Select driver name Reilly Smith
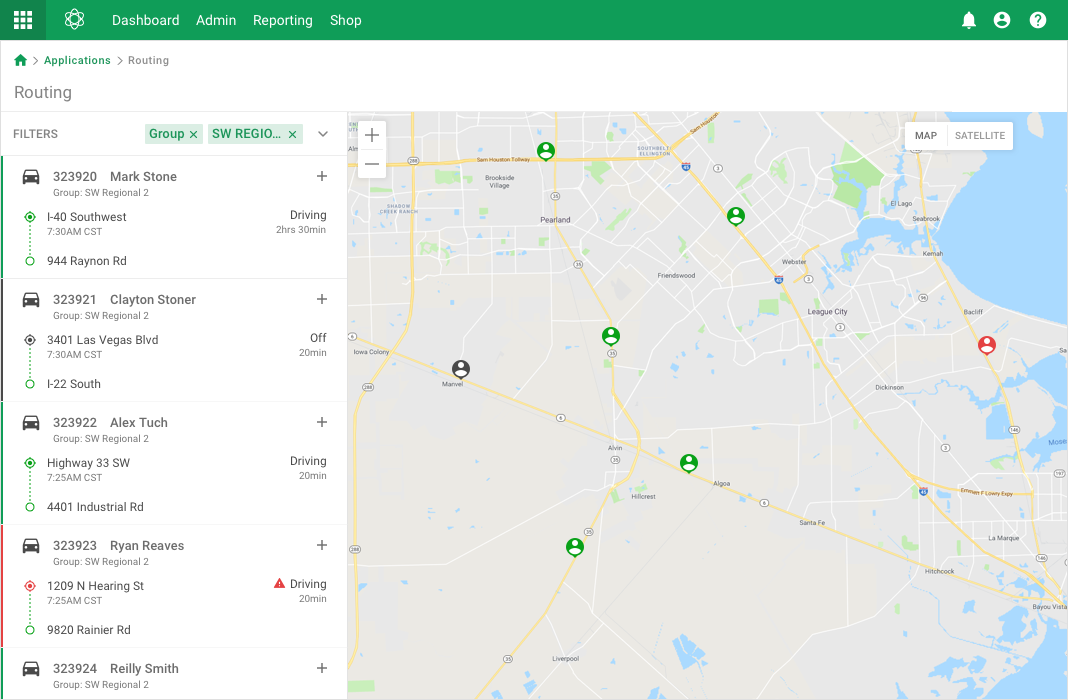 [x=144, y=669]
